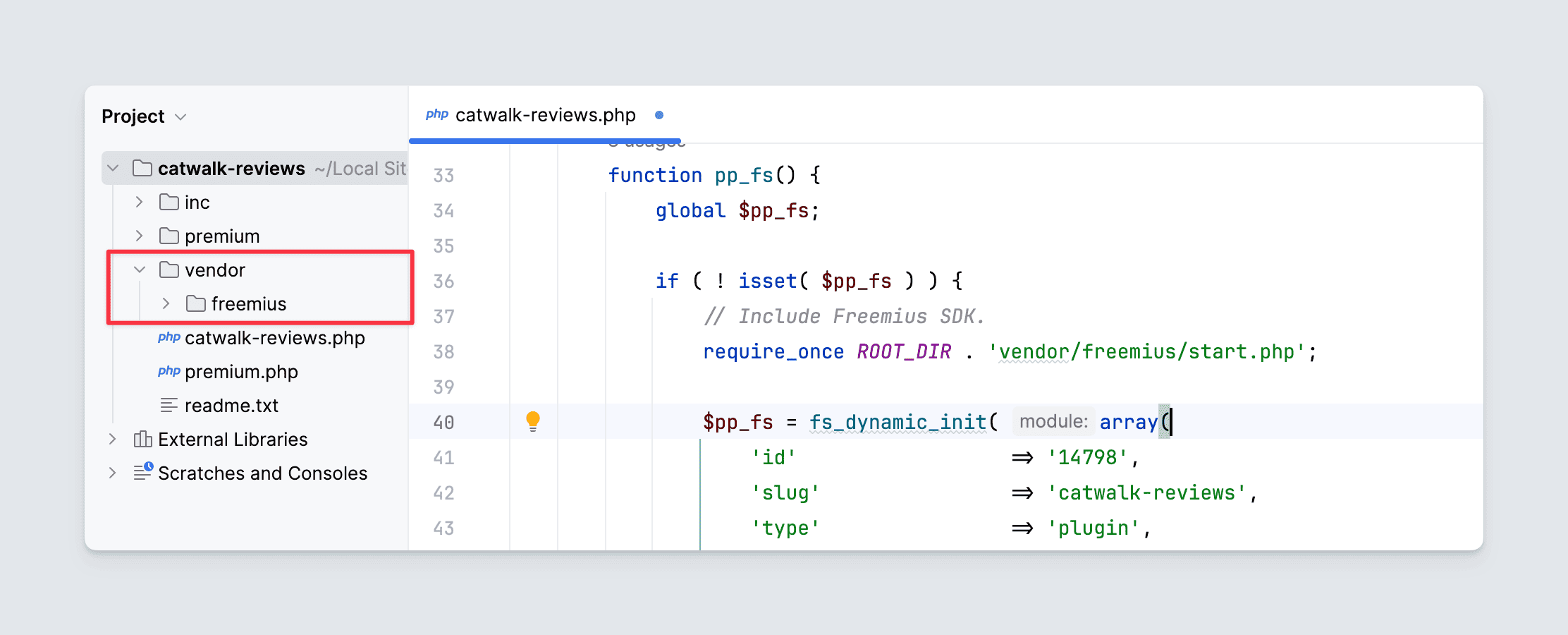Screen dimensions: 1568x635
Task: Click the freemius folder icon
Action: pos(196,303)
